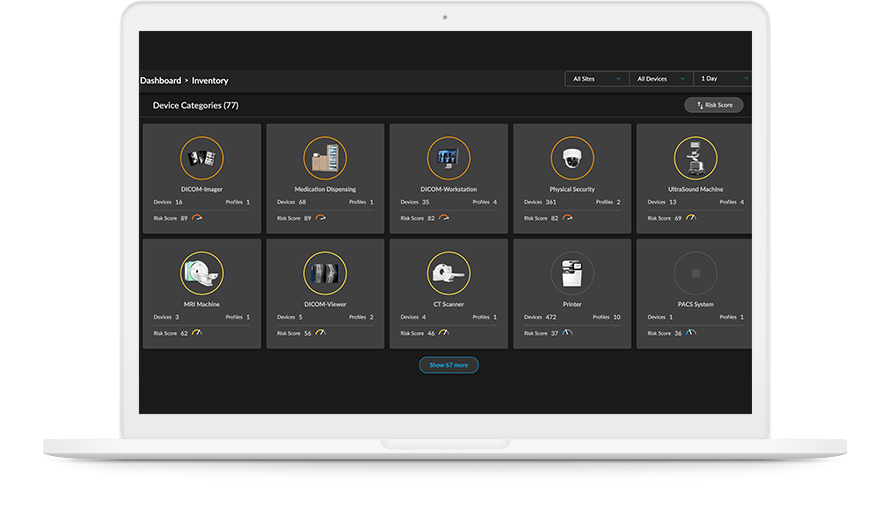Click the Inventory breadcrumb item
The height and width of the screenshot is (512, 886).
coord(210,80)
